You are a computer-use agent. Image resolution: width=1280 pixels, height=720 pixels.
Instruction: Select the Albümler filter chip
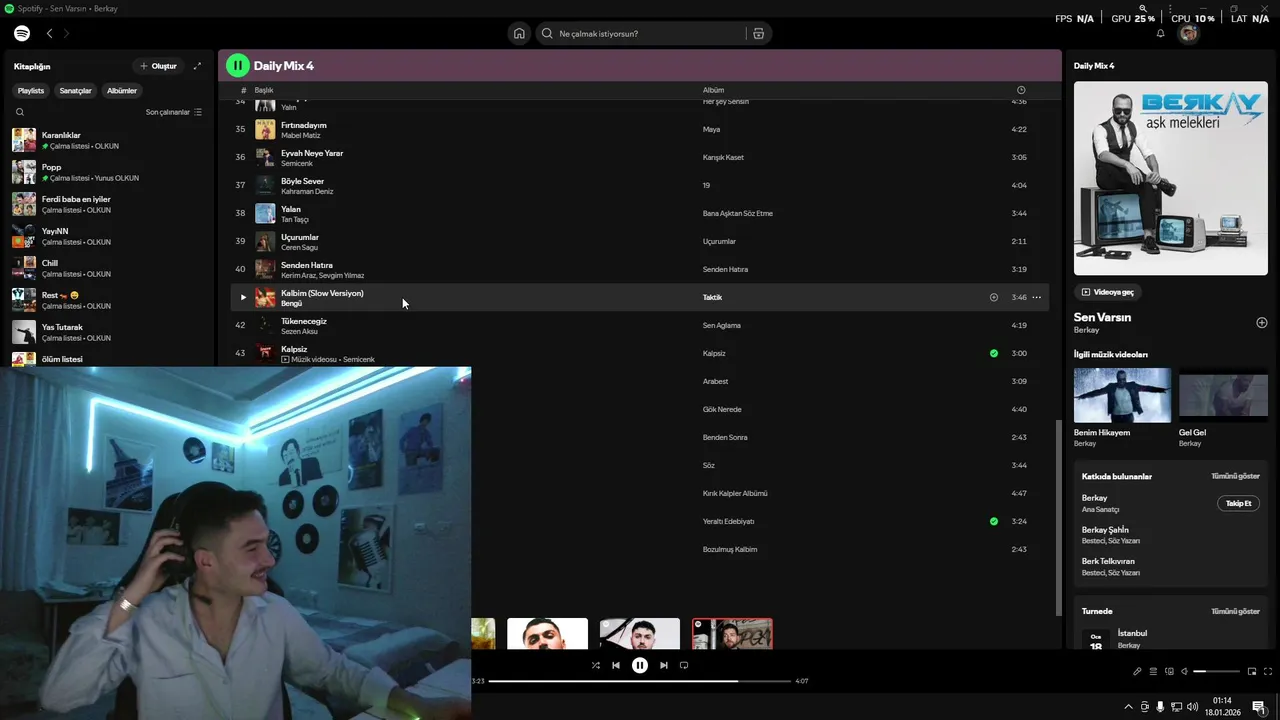coord(122,90)
